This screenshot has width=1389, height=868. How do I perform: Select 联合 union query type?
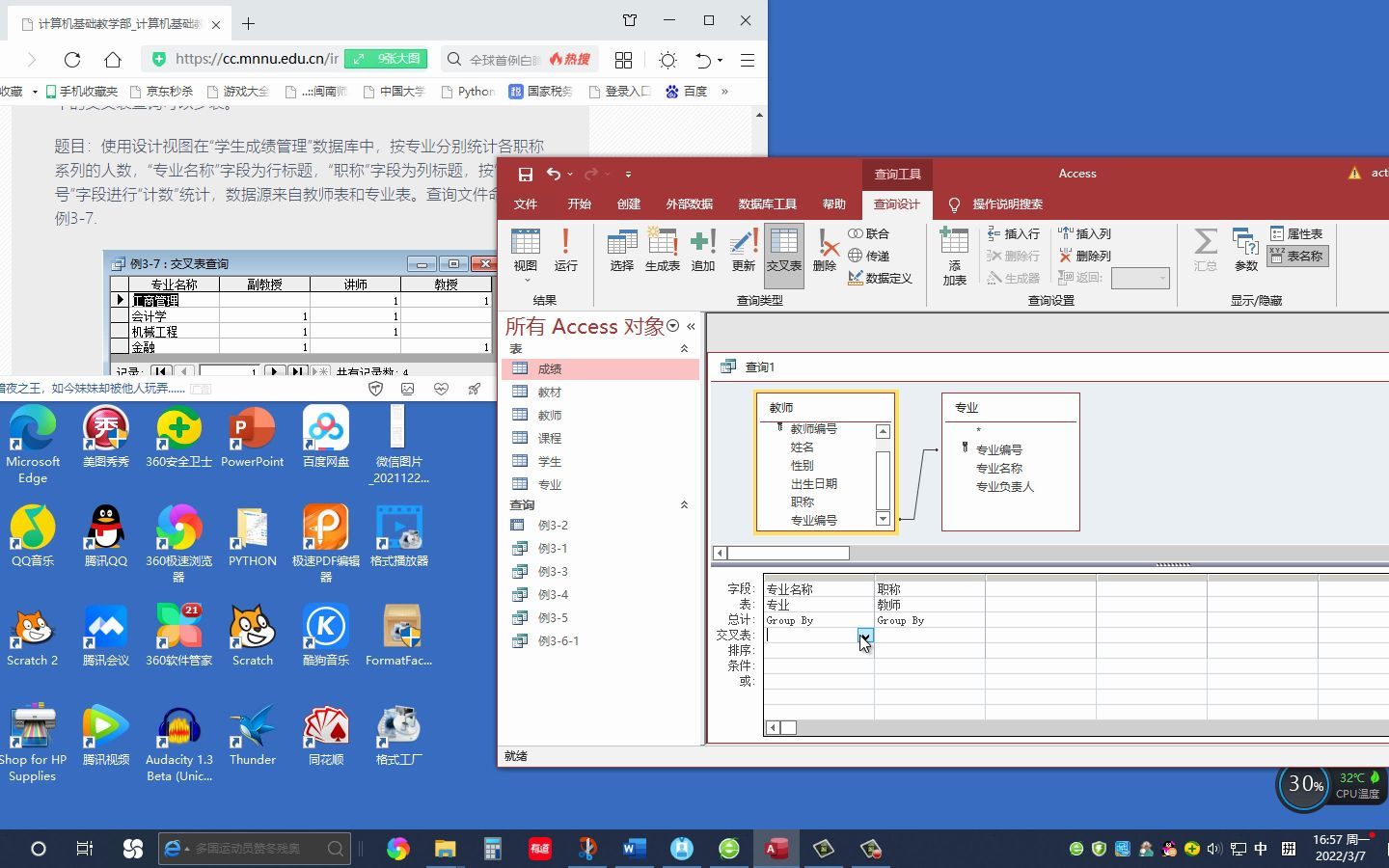[870, 233]
